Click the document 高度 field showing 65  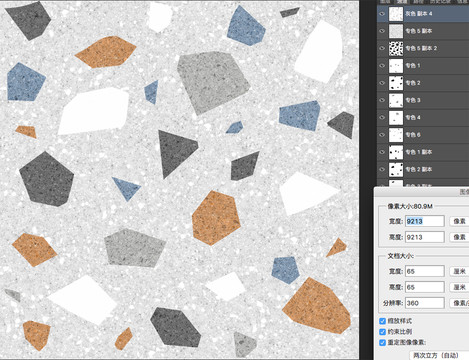425,287
